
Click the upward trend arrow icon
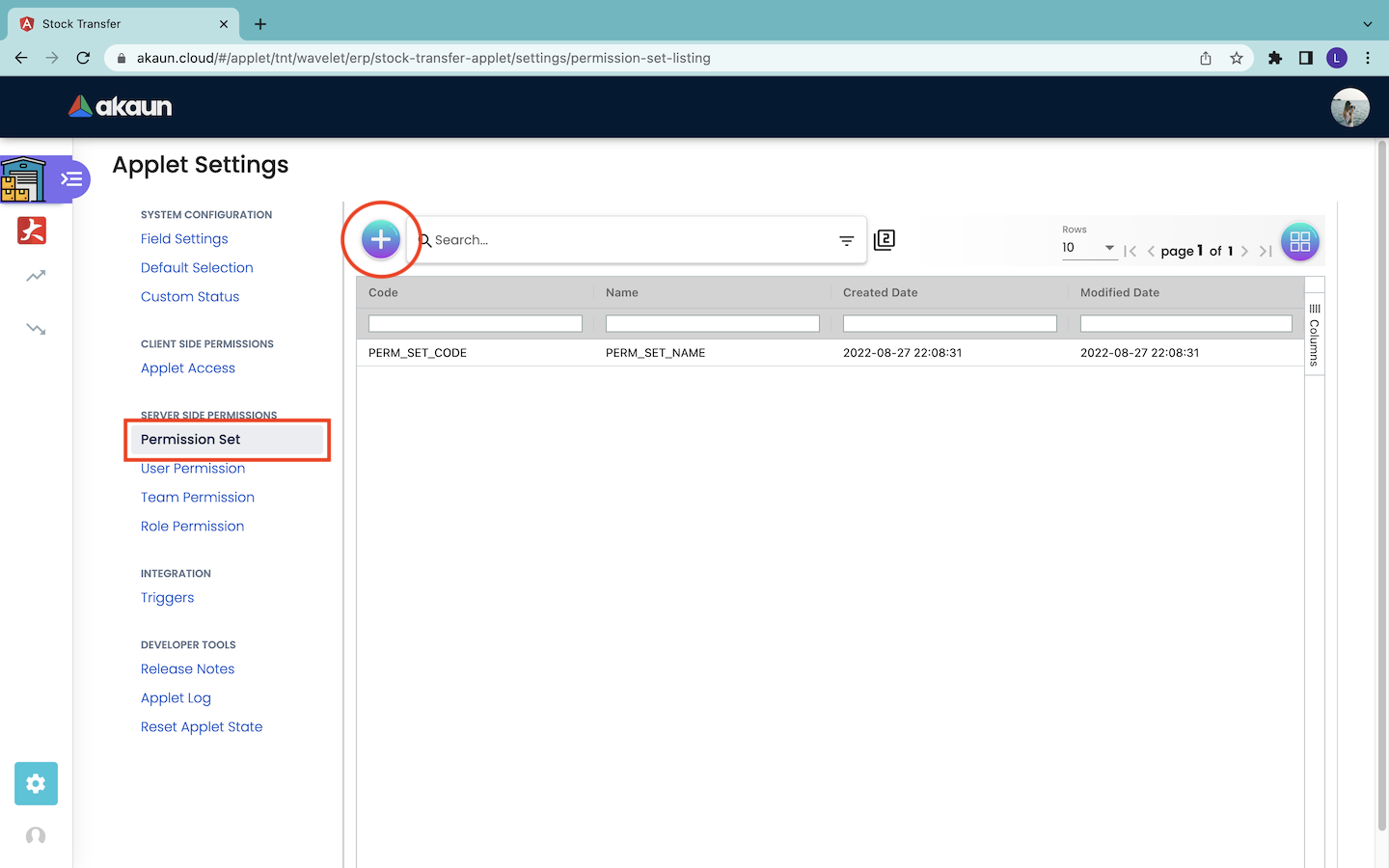point(36,277)
